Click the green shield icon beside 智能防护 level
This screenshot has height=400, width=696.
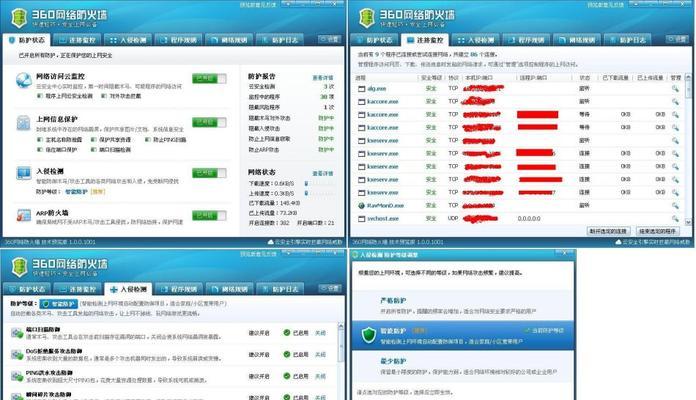point(368,335)
